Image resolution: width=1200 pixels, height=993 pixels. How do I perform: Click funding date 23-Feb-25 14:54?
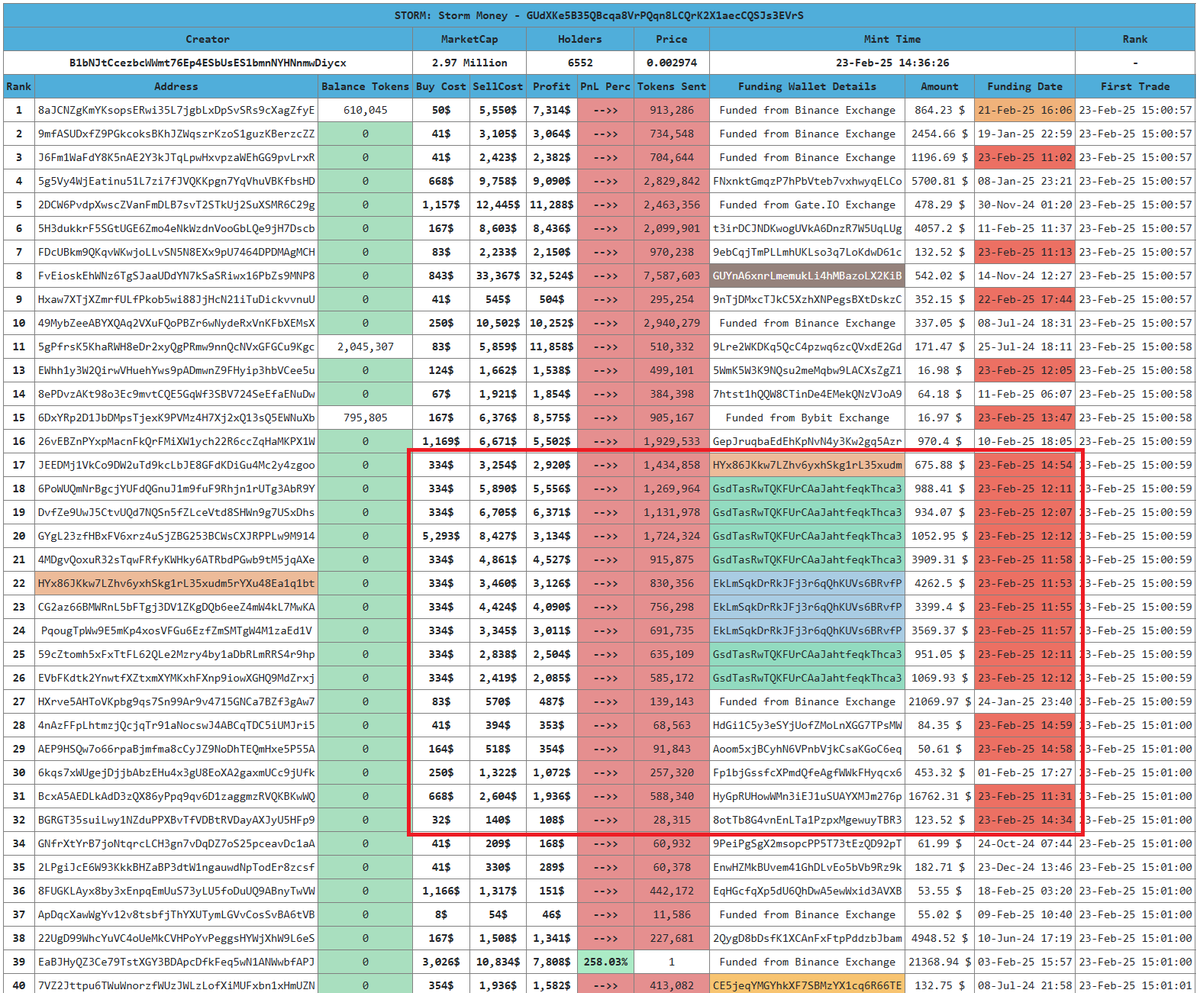coord(1024,465)
